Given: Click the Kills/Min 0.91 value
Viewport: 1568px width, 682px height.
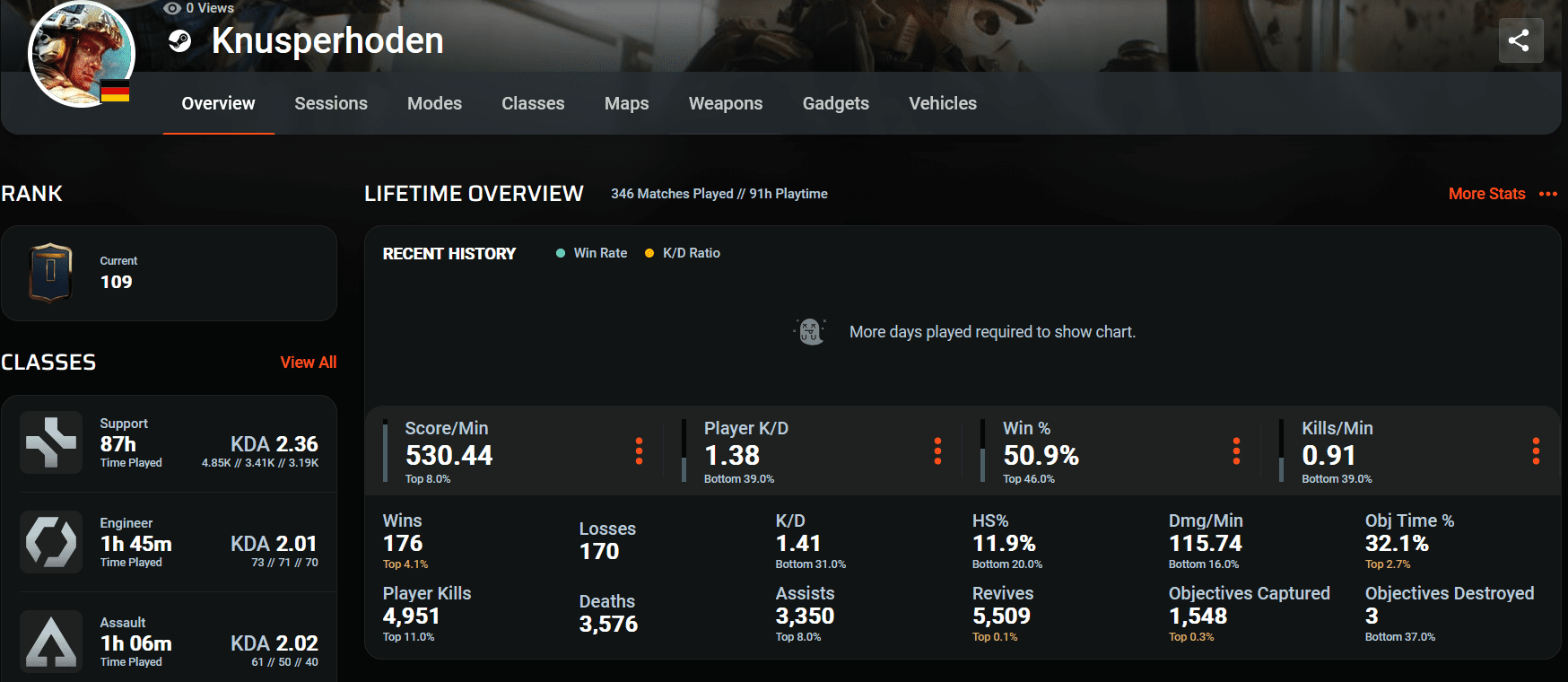Looking at the screenshot, I should point(1328,456).
